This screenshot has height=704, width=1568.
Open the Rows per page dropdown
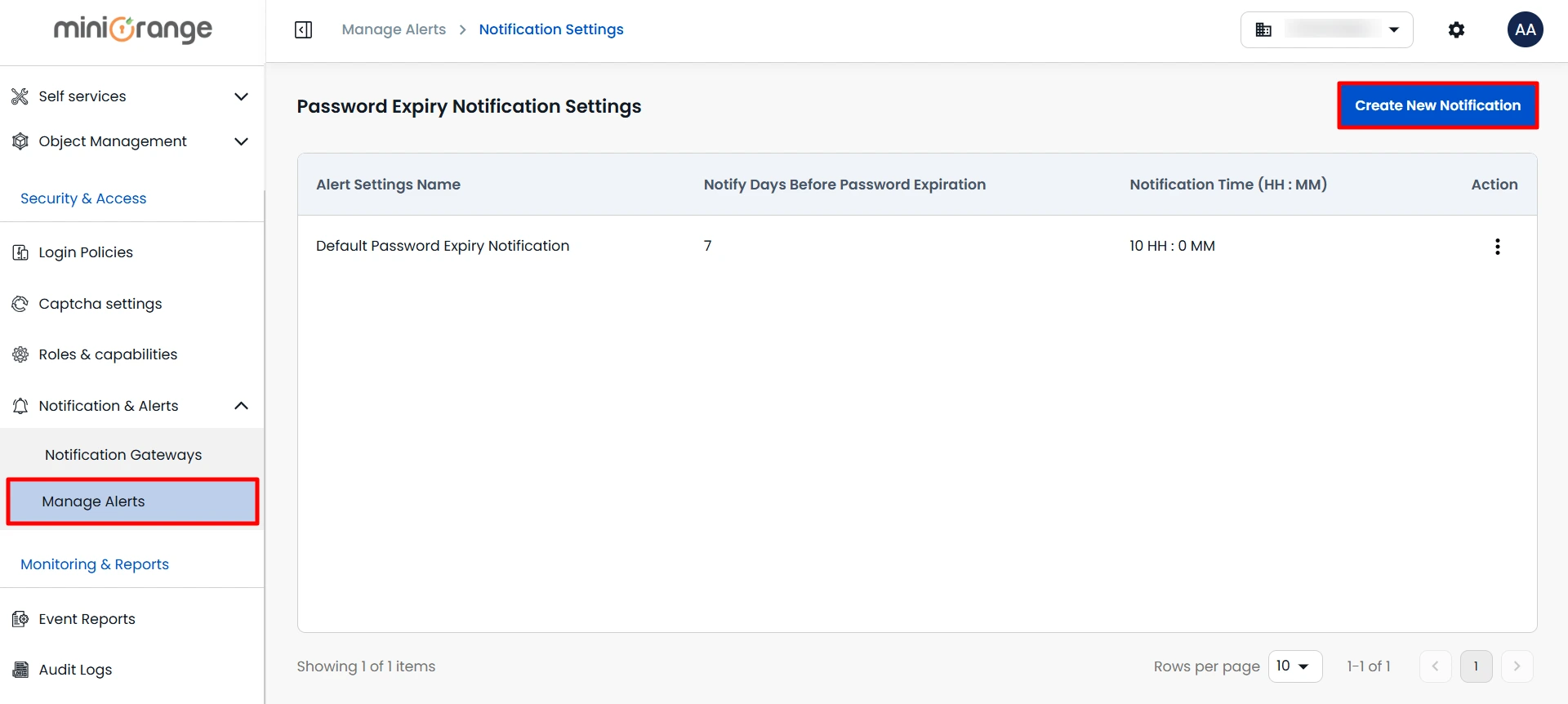(1295, 666)
